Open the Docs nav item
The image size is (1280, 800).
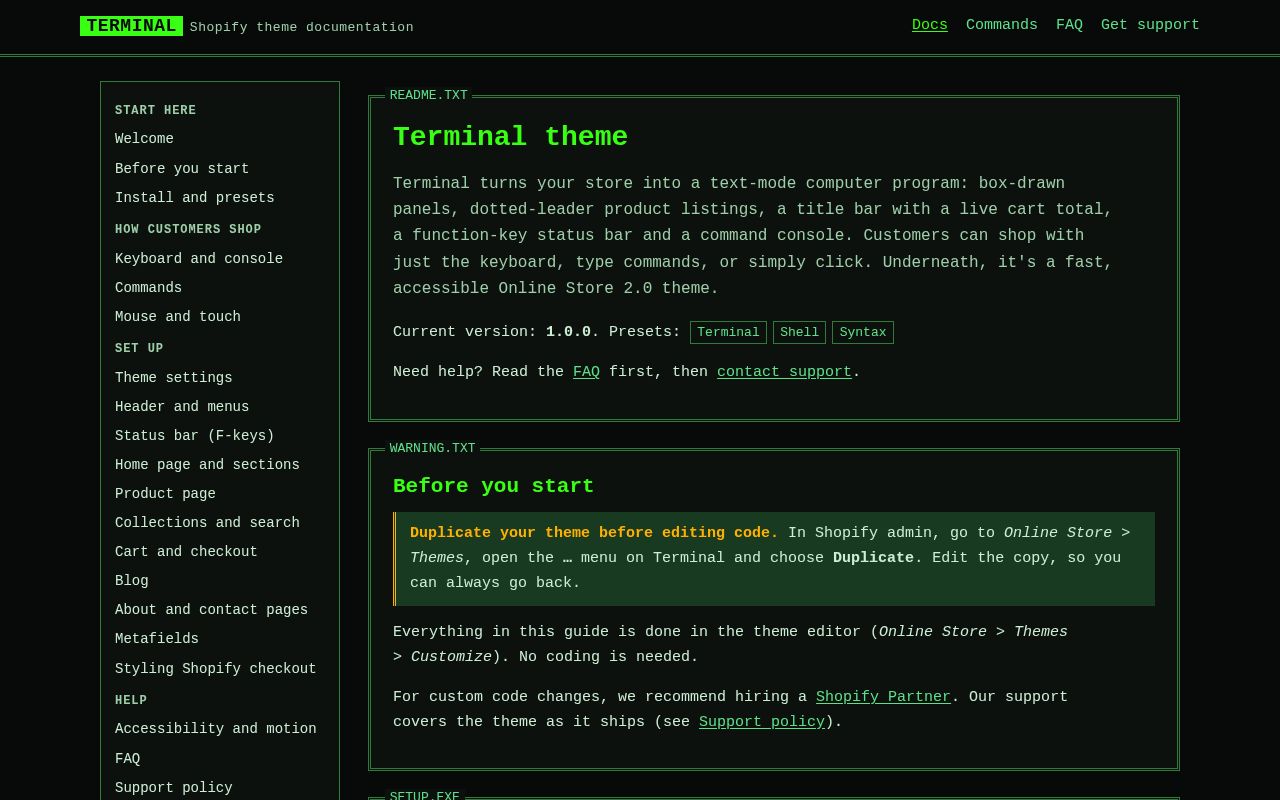[x=930, y=25]
